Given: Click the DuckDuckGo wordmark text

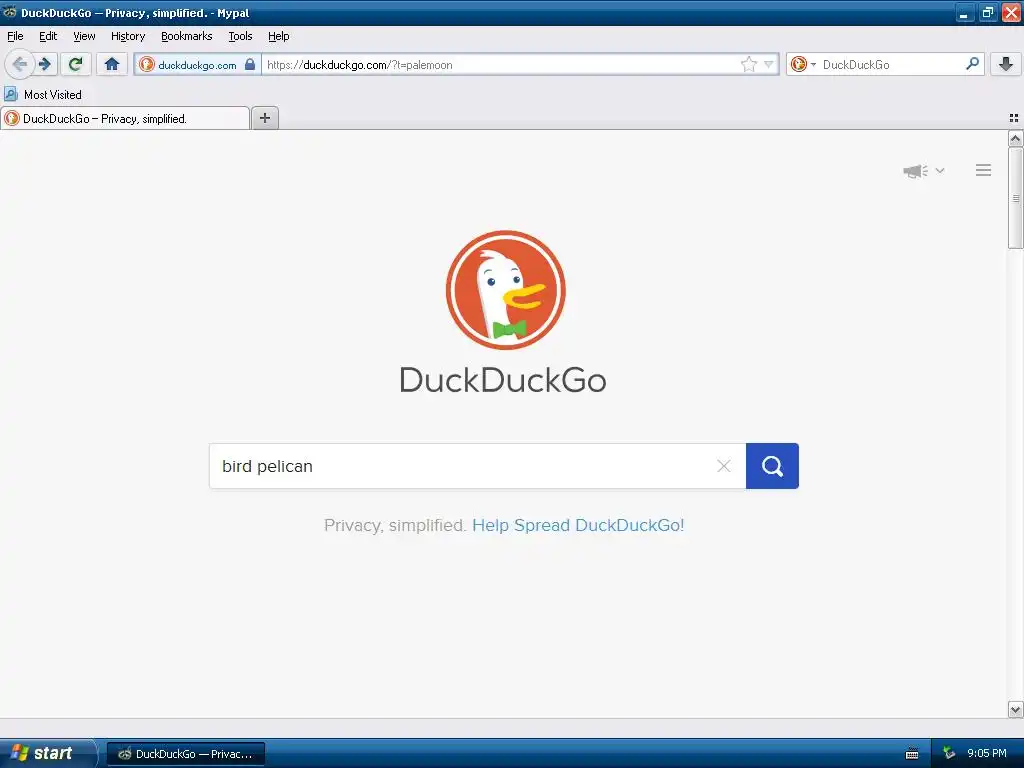Looking at the screenshot, I should [503, 380].
